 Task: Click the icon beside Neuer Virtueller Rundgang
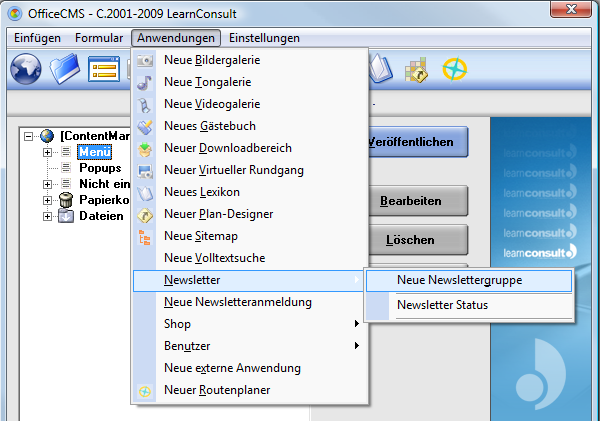145,171
